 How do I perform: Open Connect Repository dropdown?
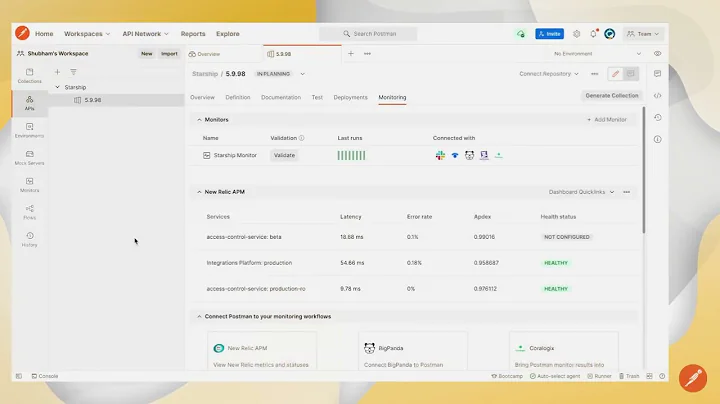[549, 74]
